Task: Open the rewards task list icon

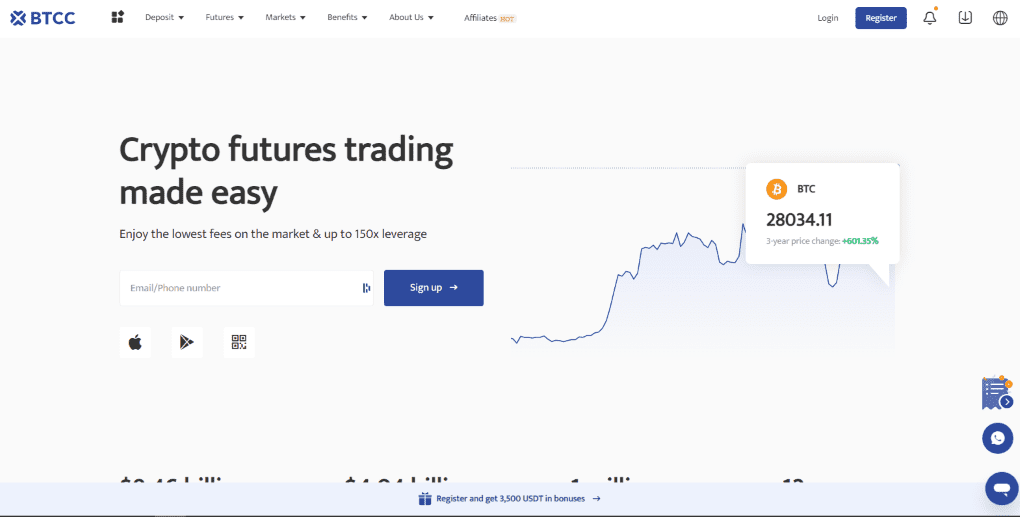Action: [994, 392]
